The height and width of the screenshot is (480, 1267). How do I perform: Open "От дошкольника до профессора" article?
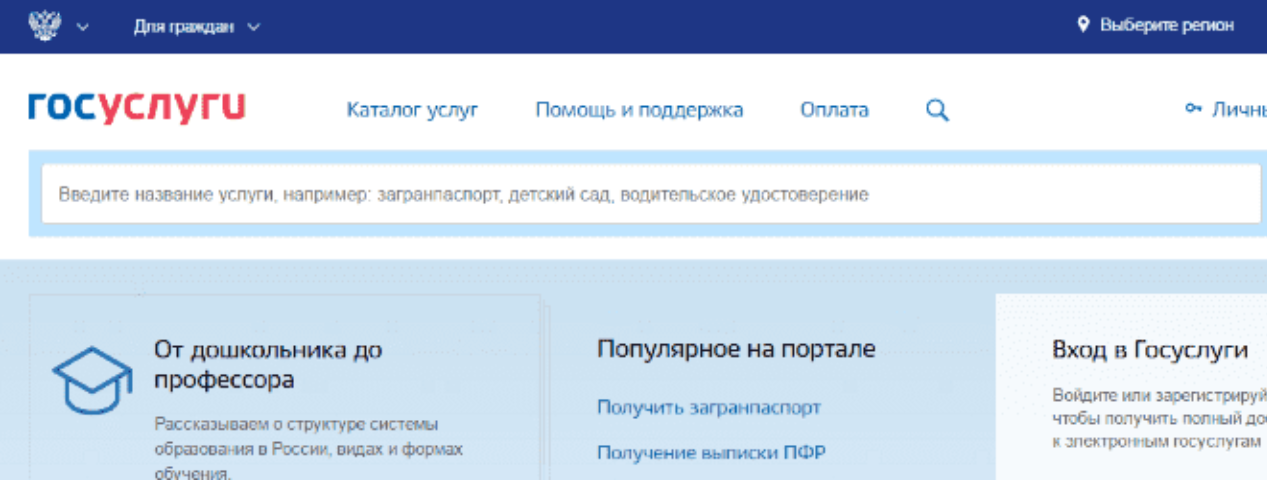pyautogui.click(x=268, y=365)
